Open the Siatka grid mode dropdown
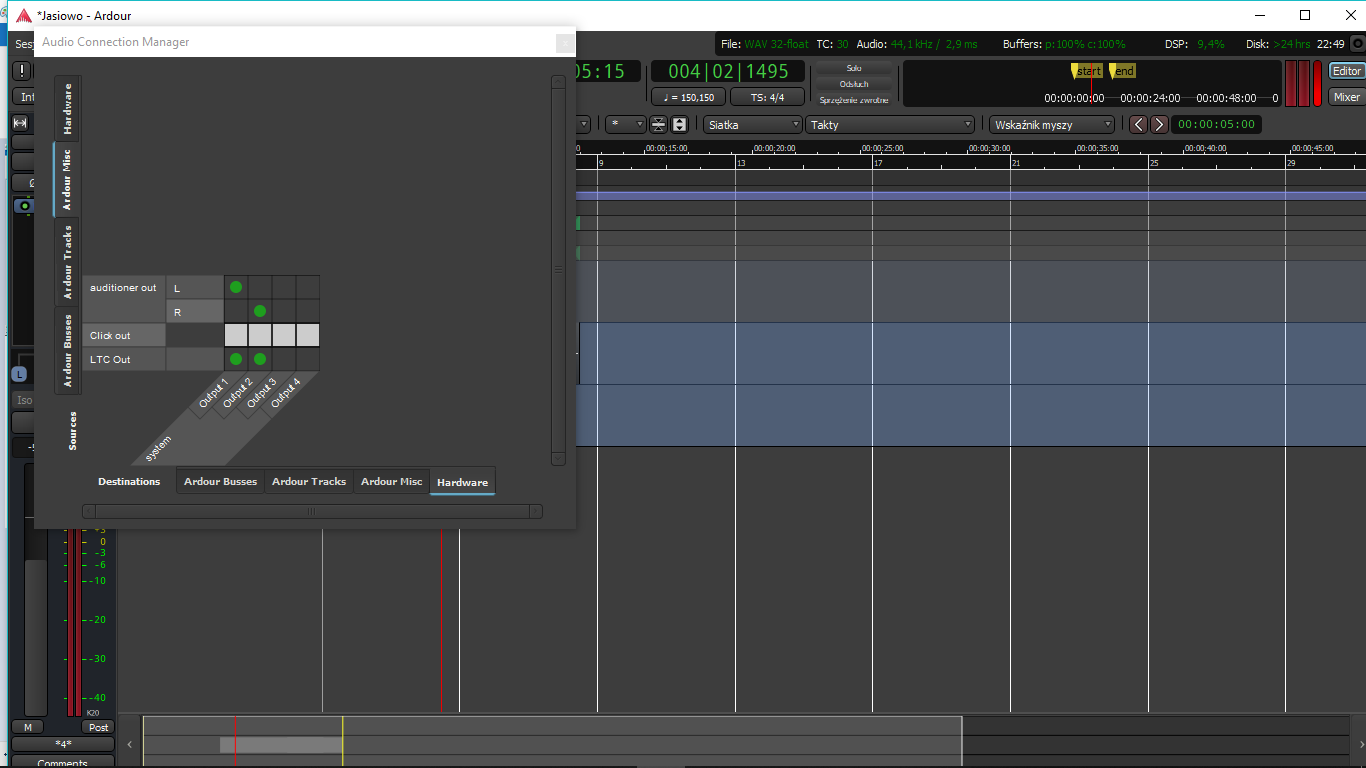 (753, 125)
